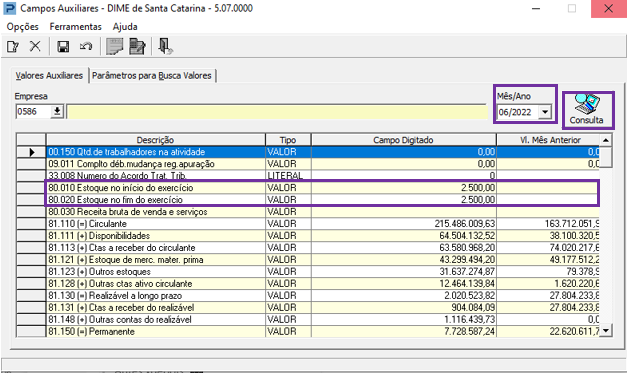Click the New record toolbar icon

coord(13,47)
